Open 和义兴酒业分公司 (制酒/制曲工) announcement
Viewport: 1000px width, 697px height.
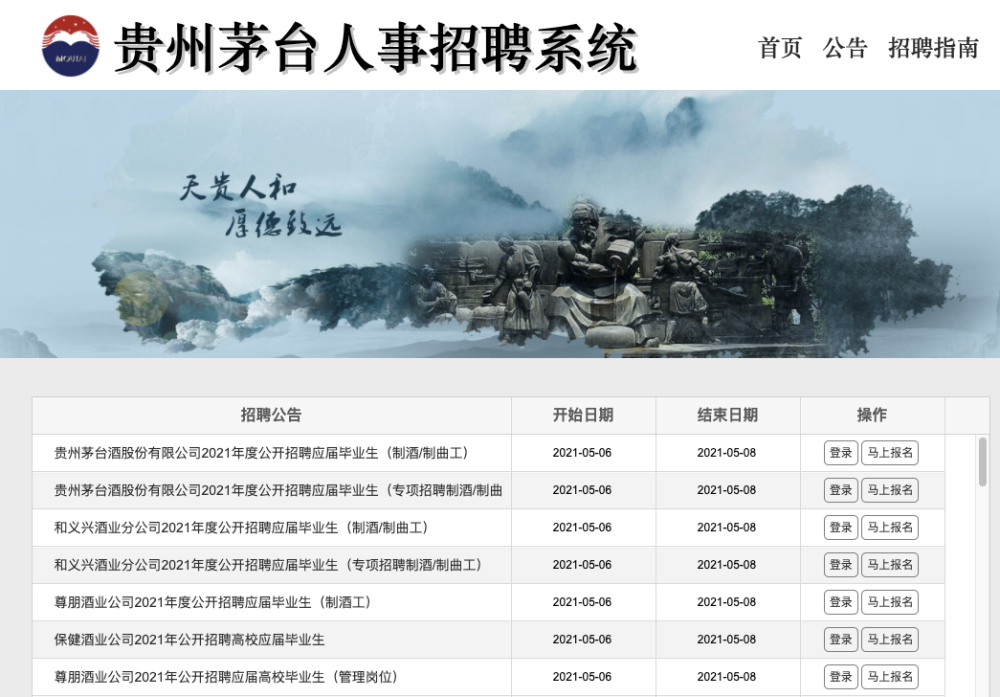241,527
